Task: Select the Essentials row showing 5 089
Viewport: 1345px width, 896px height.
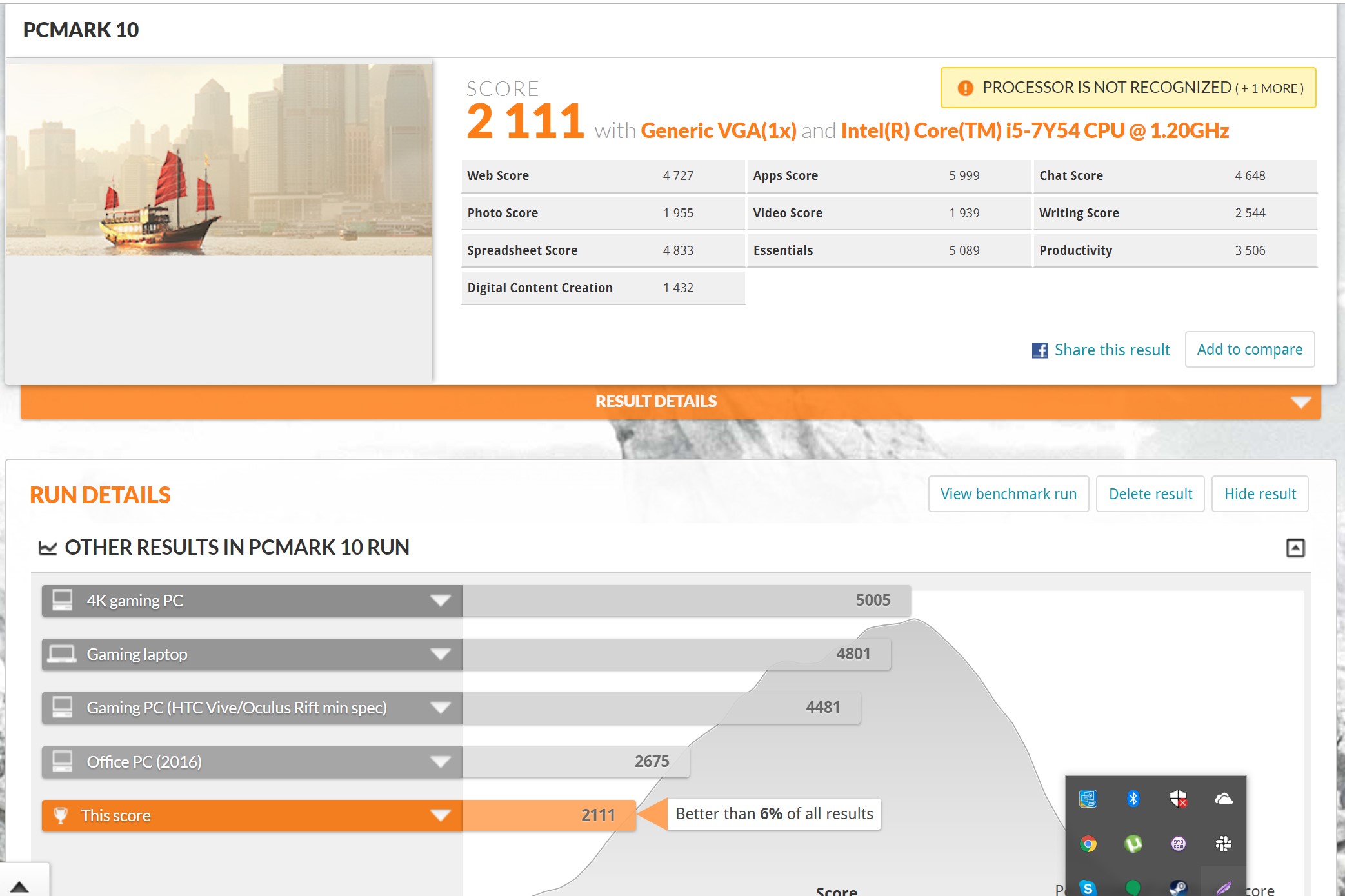Action: [889, 250]
